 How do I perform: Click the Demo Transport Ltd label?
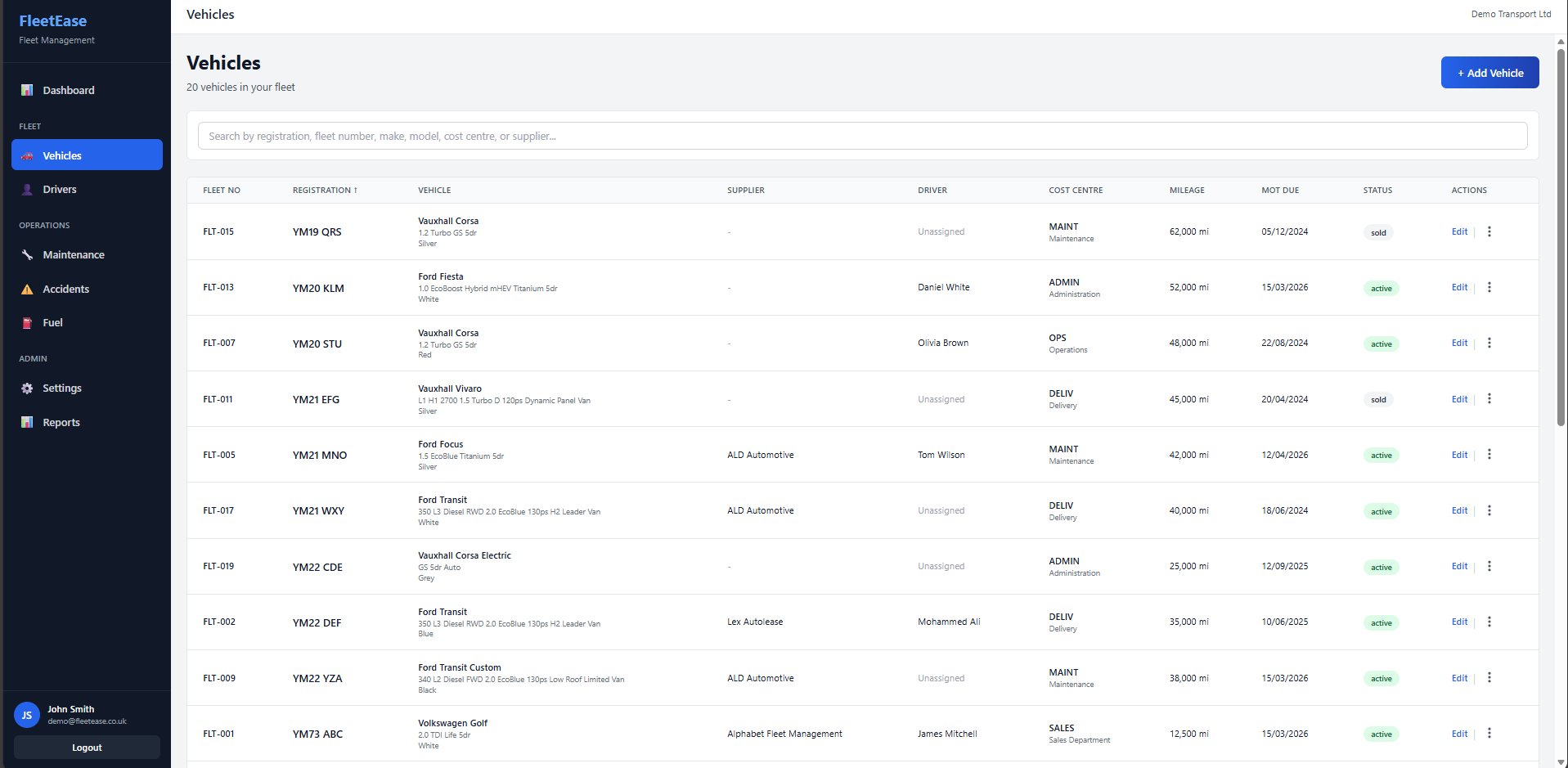[x=1511, y=14]
